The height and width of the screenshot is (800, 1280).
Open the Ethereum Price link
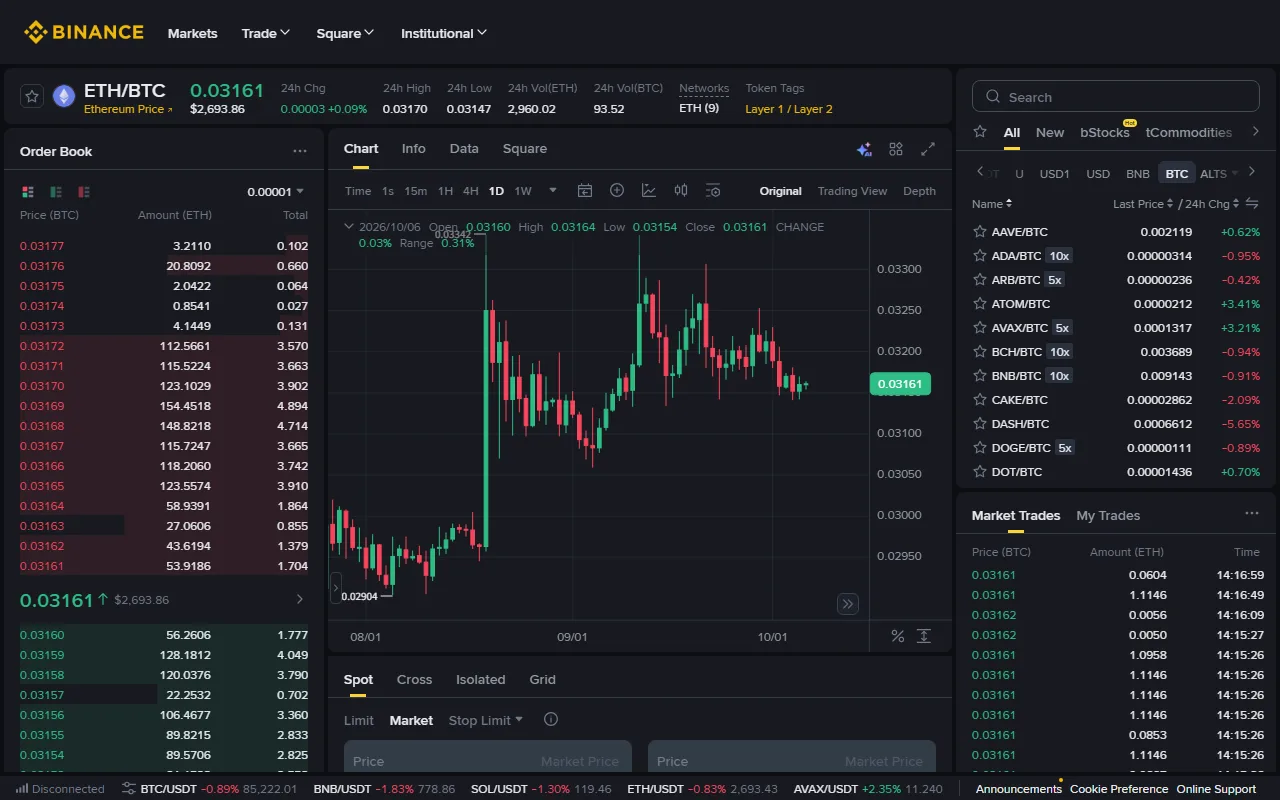point(128,109)
